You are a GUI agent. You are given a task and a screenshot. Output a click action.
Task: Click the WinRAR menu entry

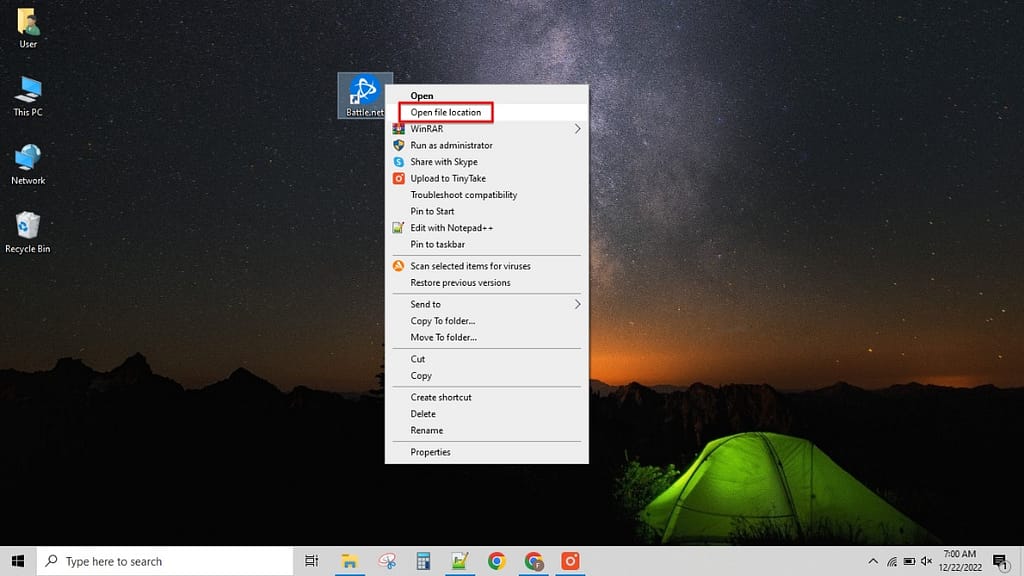487,129
